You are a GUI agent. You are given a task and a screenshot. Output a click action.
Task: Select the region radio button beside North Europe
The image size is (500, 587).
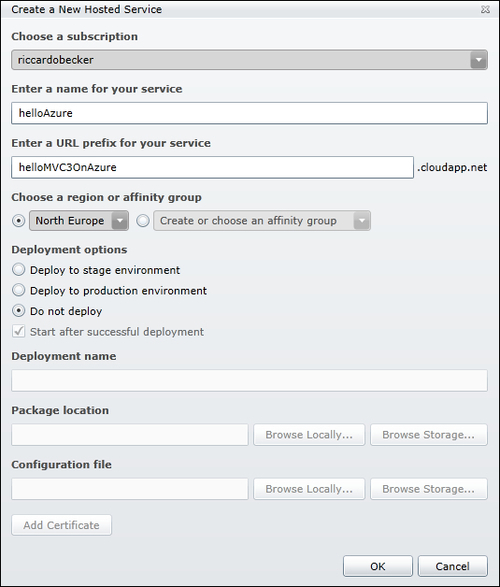18,220
